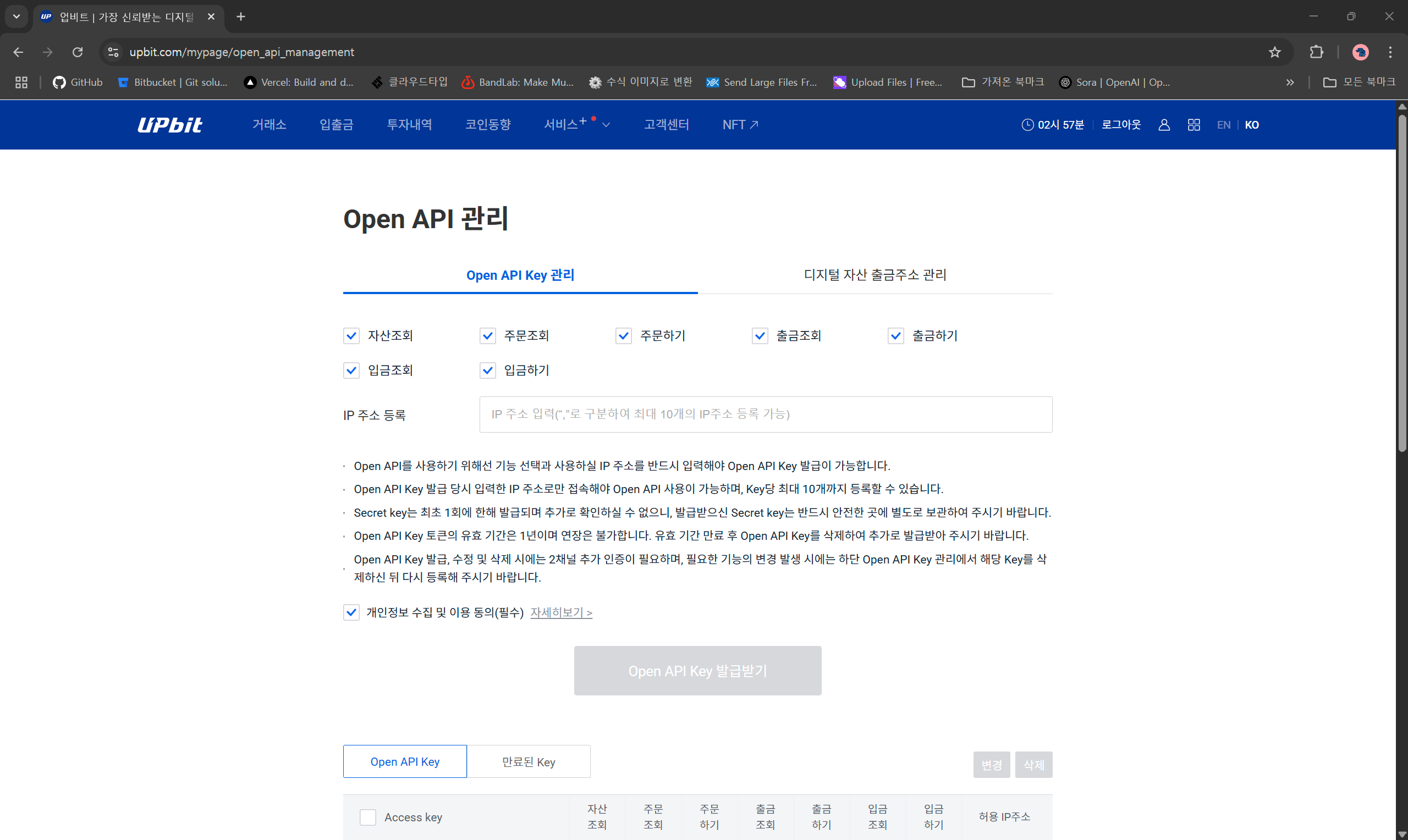The width and height of the screenshot is (1408, 840).
Task: Uncheck the 주문하기 permission checkbox
Action: (x=623, y=336)
